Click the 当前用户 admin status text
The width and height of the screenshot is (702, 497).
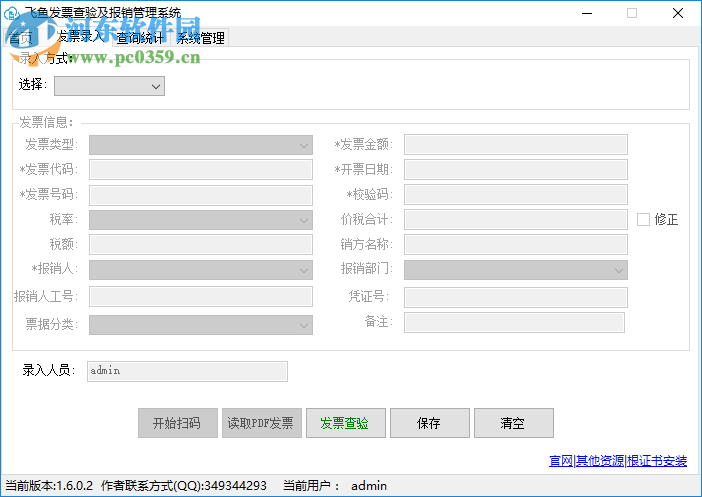[335, 486]
